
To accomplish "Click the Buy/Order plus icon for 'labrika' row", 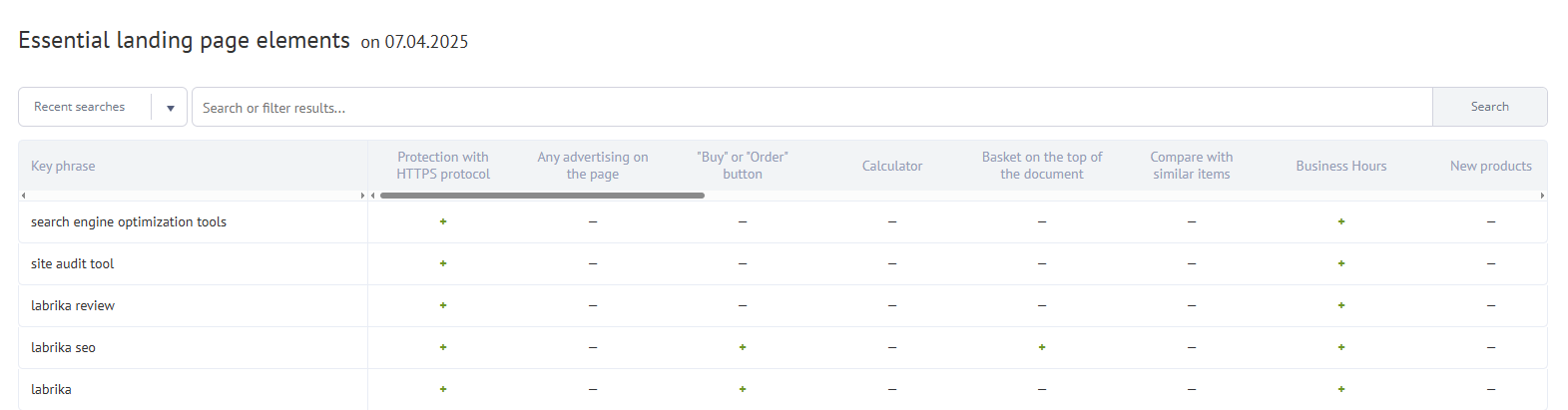I will [x=743, y=389].
